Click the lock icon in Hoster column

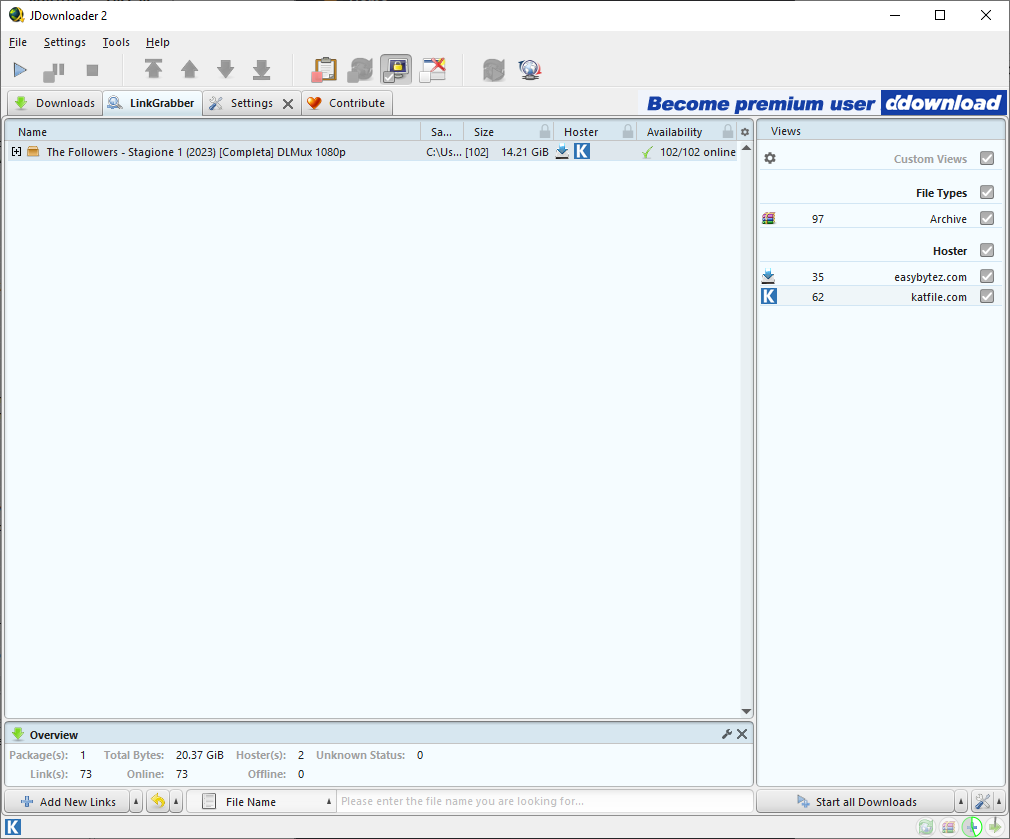coord(628,131)
